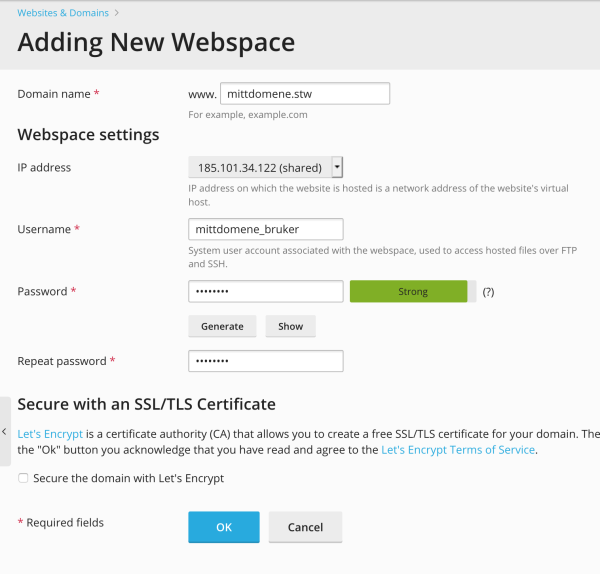This screenshot has width=600, height=574.
Task: Open the Let's Encrypt link
Action: click(50, 434)
